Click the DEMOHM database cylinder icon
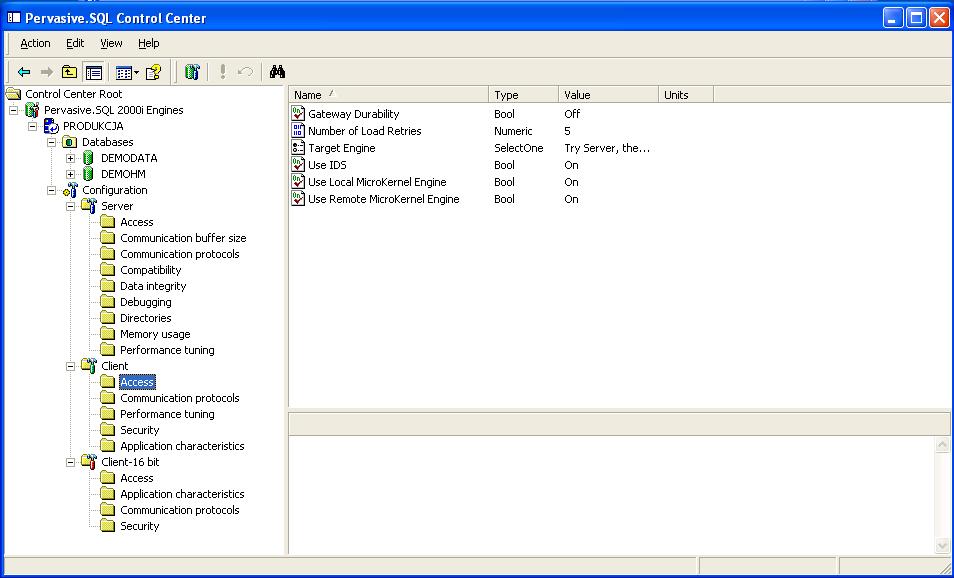The image size is (954, 578). (89, 174)
